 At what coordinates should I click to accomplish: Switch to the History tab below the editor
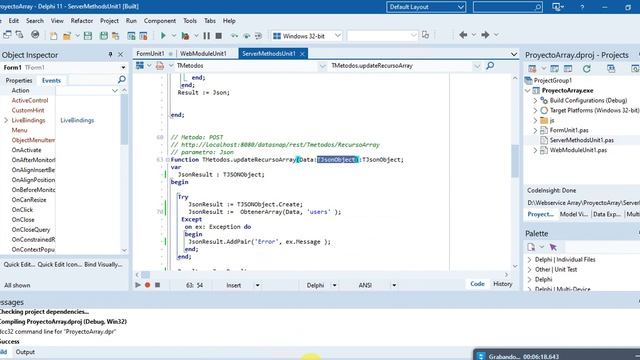(502, 284)
